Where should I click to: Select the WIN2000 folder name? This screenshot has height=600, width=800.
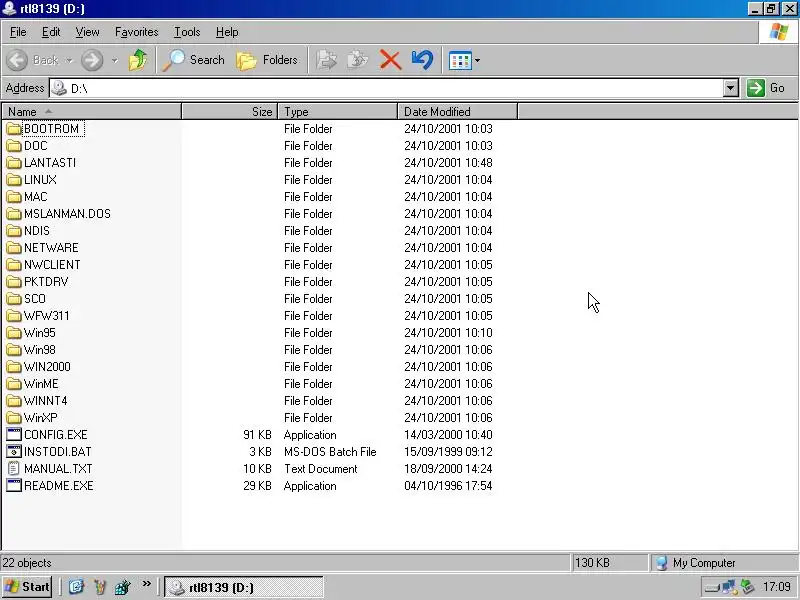tap(47, 367)
